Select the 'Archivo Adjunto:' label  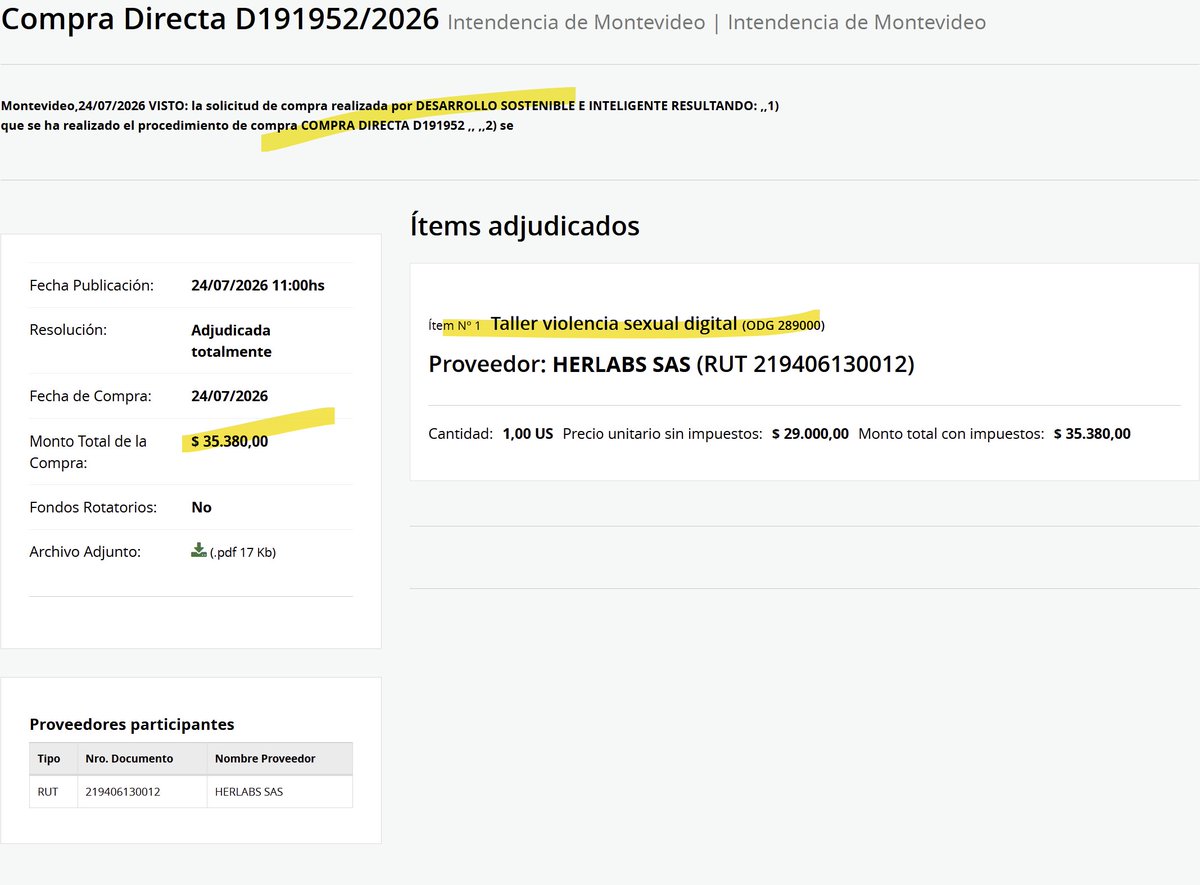pyautogui.click(x=85, y=551)
